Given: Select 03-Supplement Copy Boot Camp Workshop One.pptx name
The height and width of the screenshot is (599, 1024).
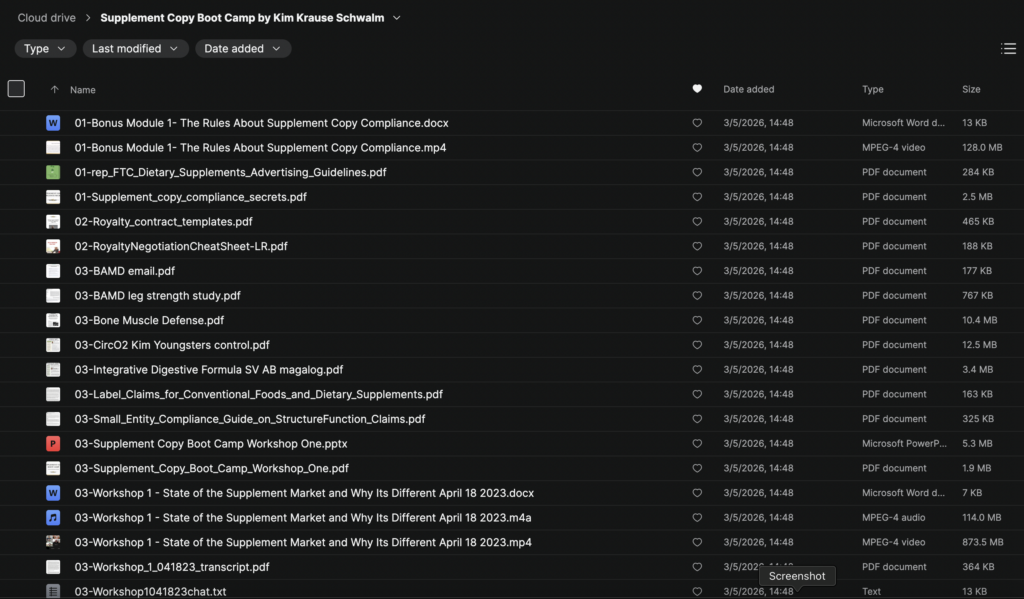Looking at the screenshot, I should [211, 444].
